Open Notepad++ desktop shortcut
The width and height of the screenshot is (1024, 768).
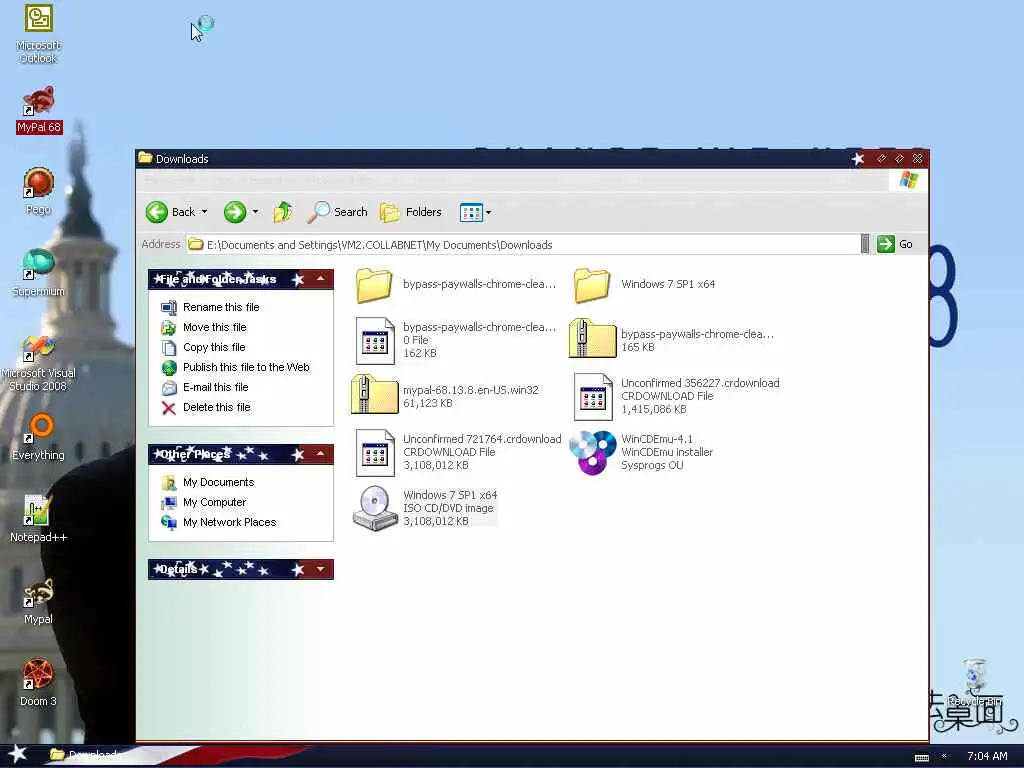point(38,518)
